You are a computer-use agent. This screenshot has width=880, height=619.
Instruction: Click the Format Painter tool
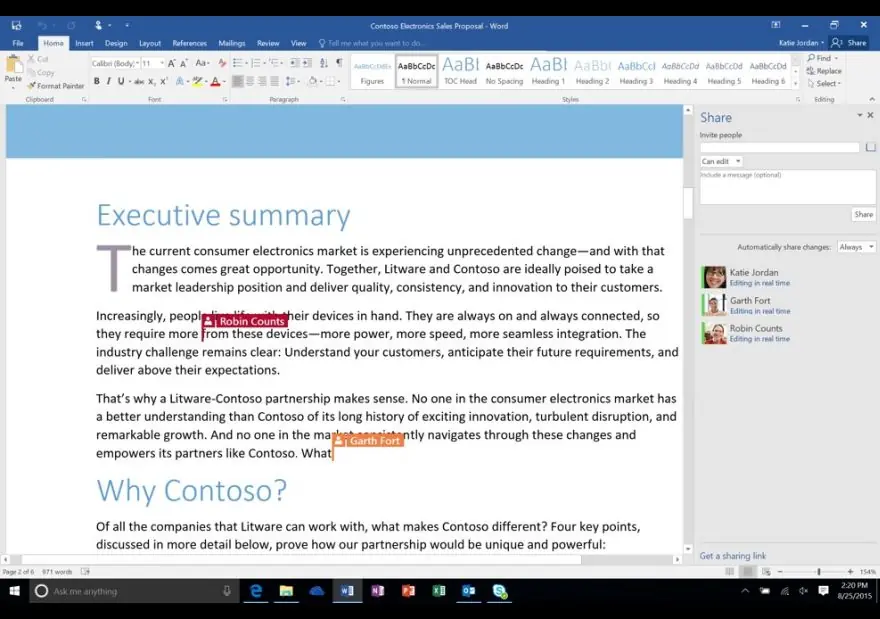[x=55, y=86]
